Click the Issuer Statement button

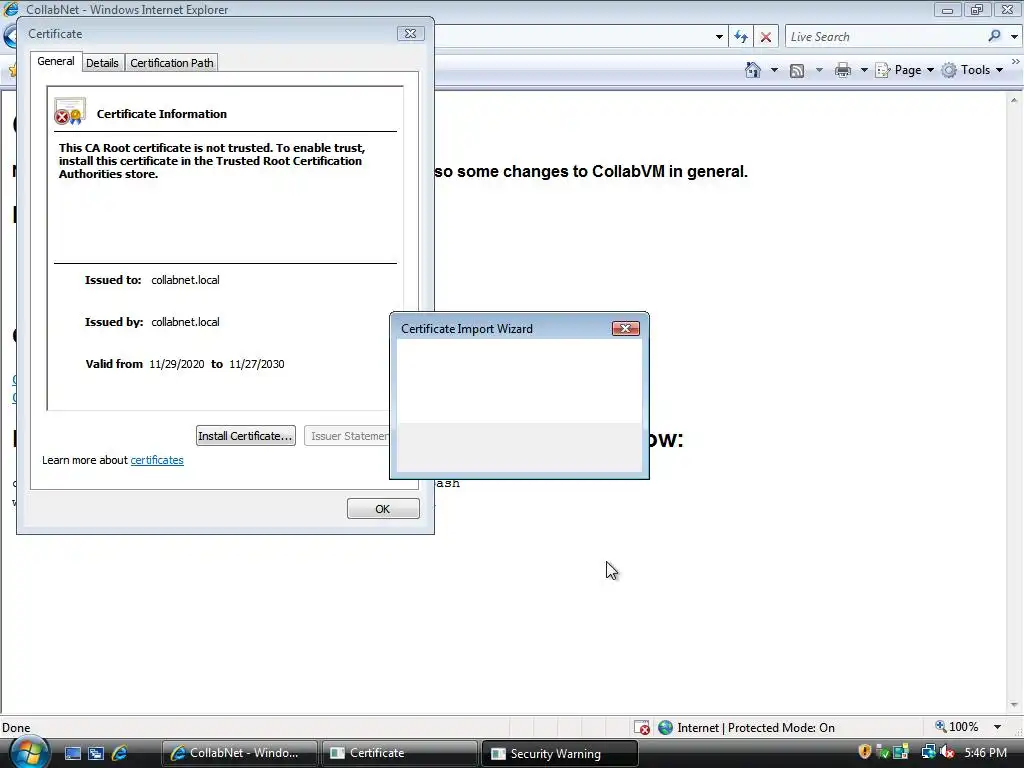point(347,436)
